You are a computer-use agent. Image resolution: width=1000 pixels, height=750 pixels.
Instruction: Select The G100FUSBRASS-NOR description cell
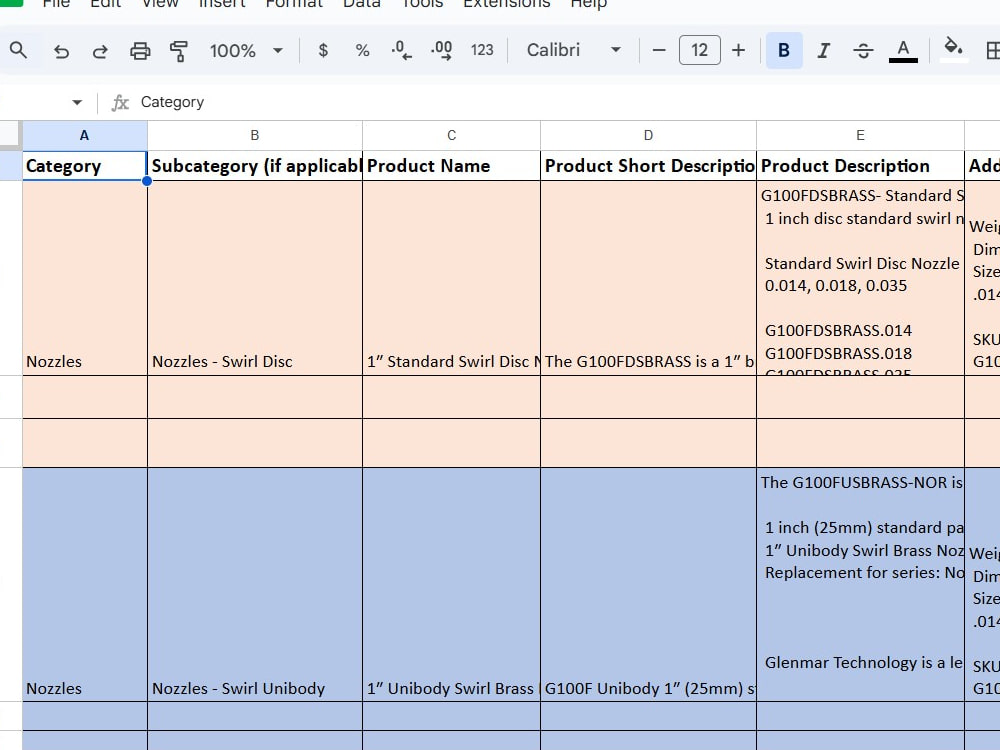pyautogui.click(x=860, y=584)
